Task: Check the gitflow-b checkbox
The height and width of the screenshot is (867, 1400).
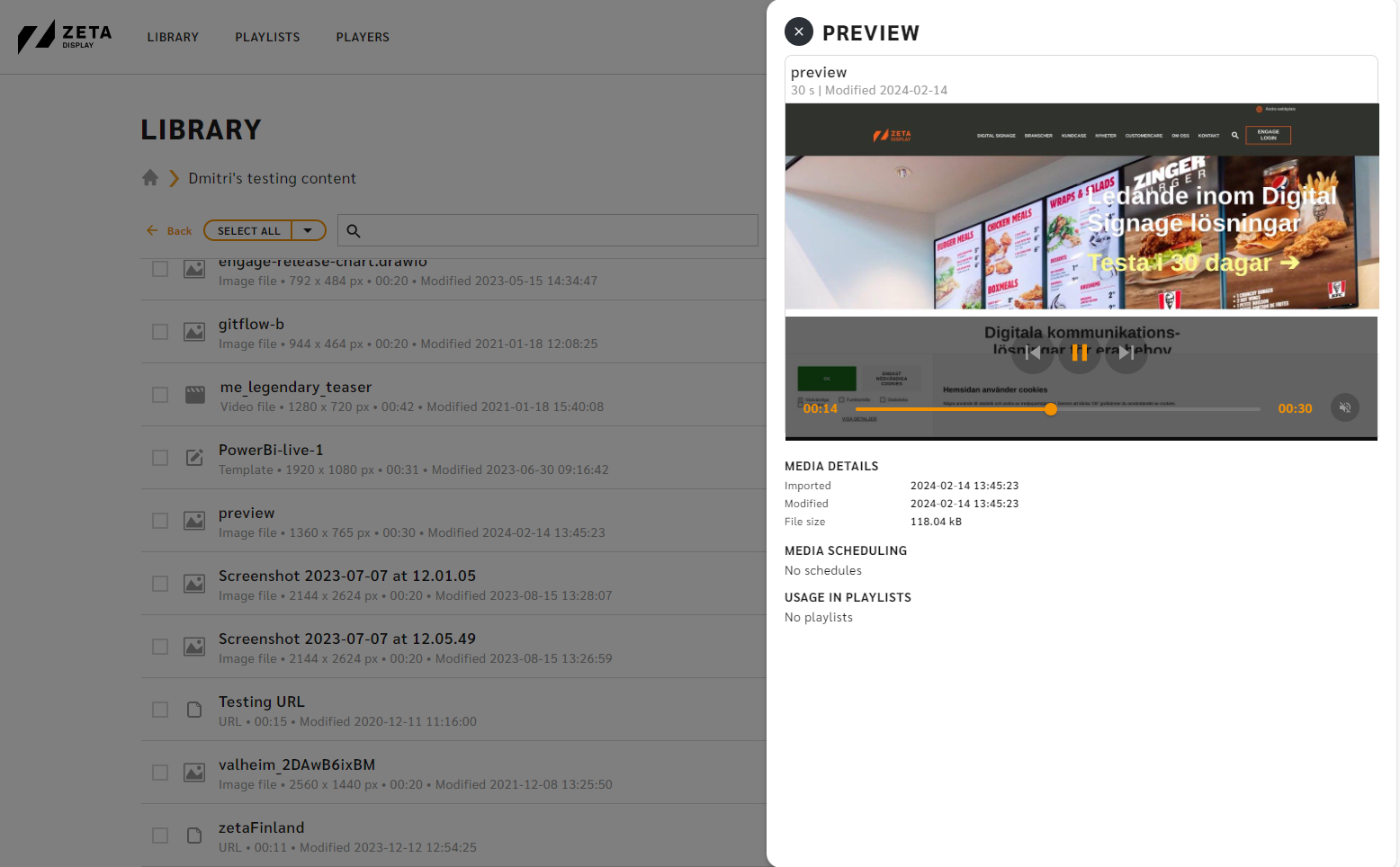Action: point(160,332)
